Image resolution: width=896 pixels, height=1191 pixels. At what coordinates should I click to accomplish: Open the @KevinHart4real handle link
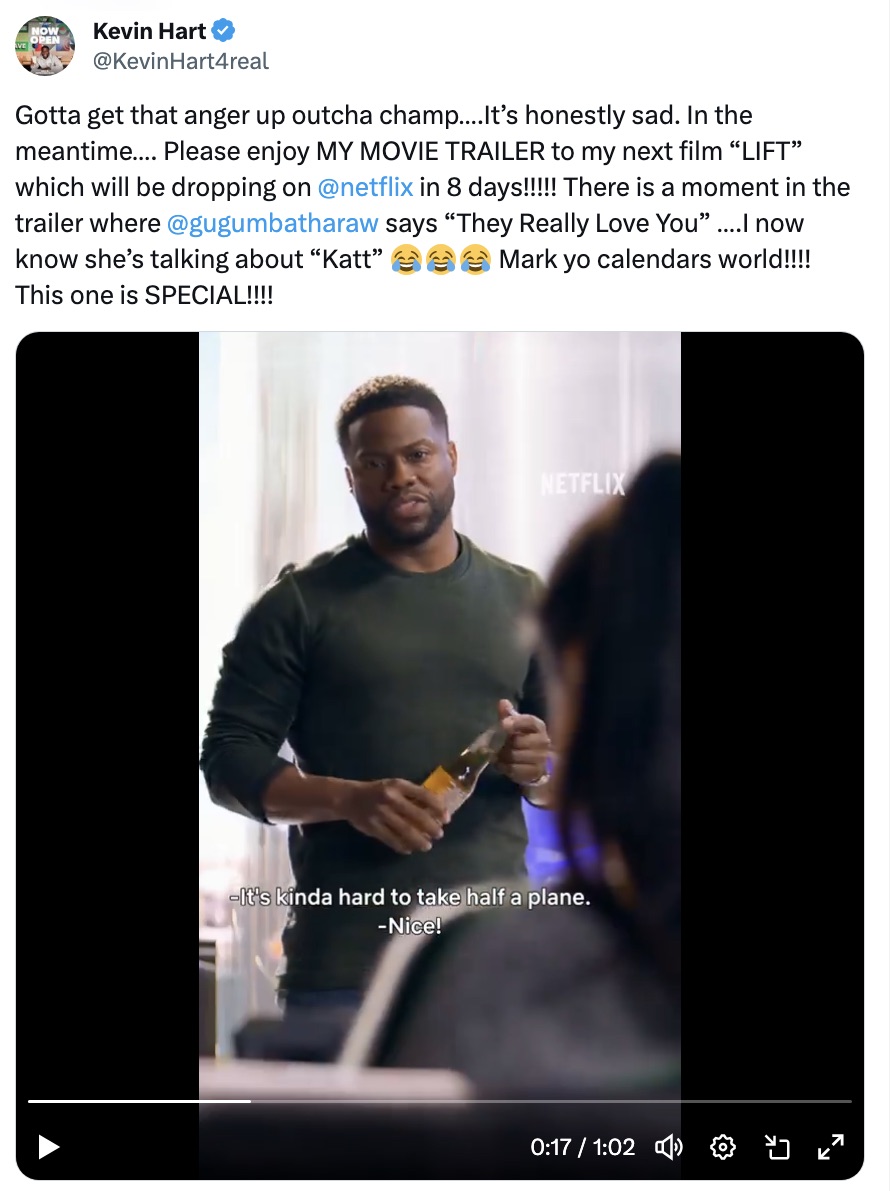(x=181, y=61)
